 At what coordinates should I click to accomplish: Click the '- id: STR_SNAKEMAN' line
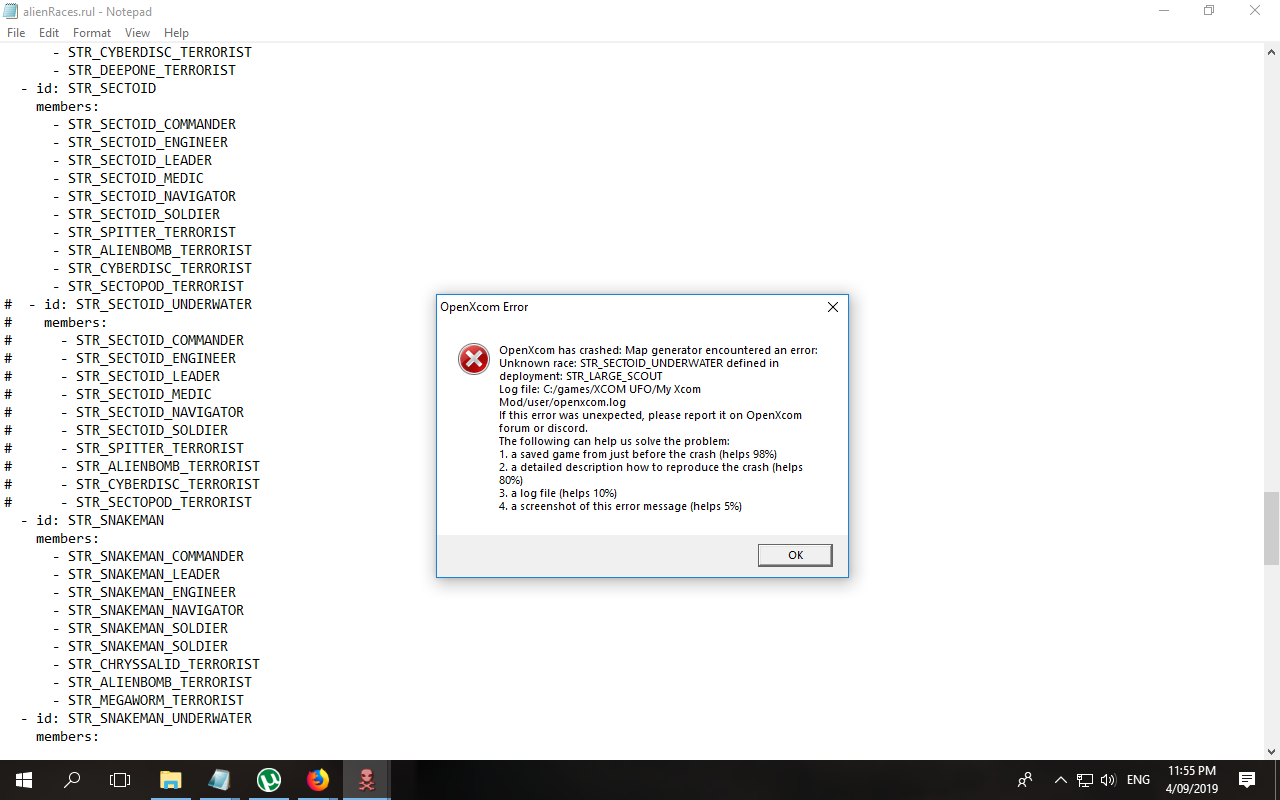point(92,520)
